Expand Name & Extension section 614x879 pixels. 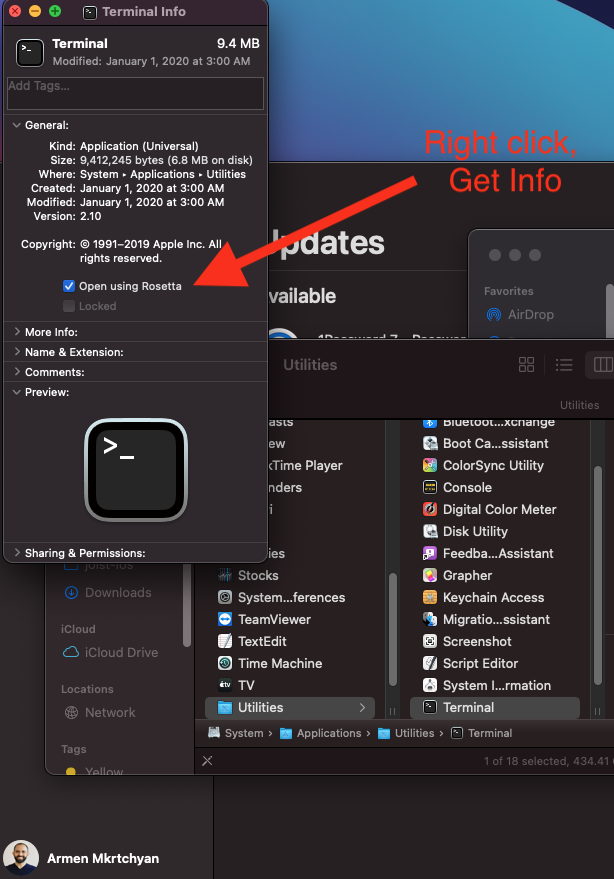pos(16,352)
